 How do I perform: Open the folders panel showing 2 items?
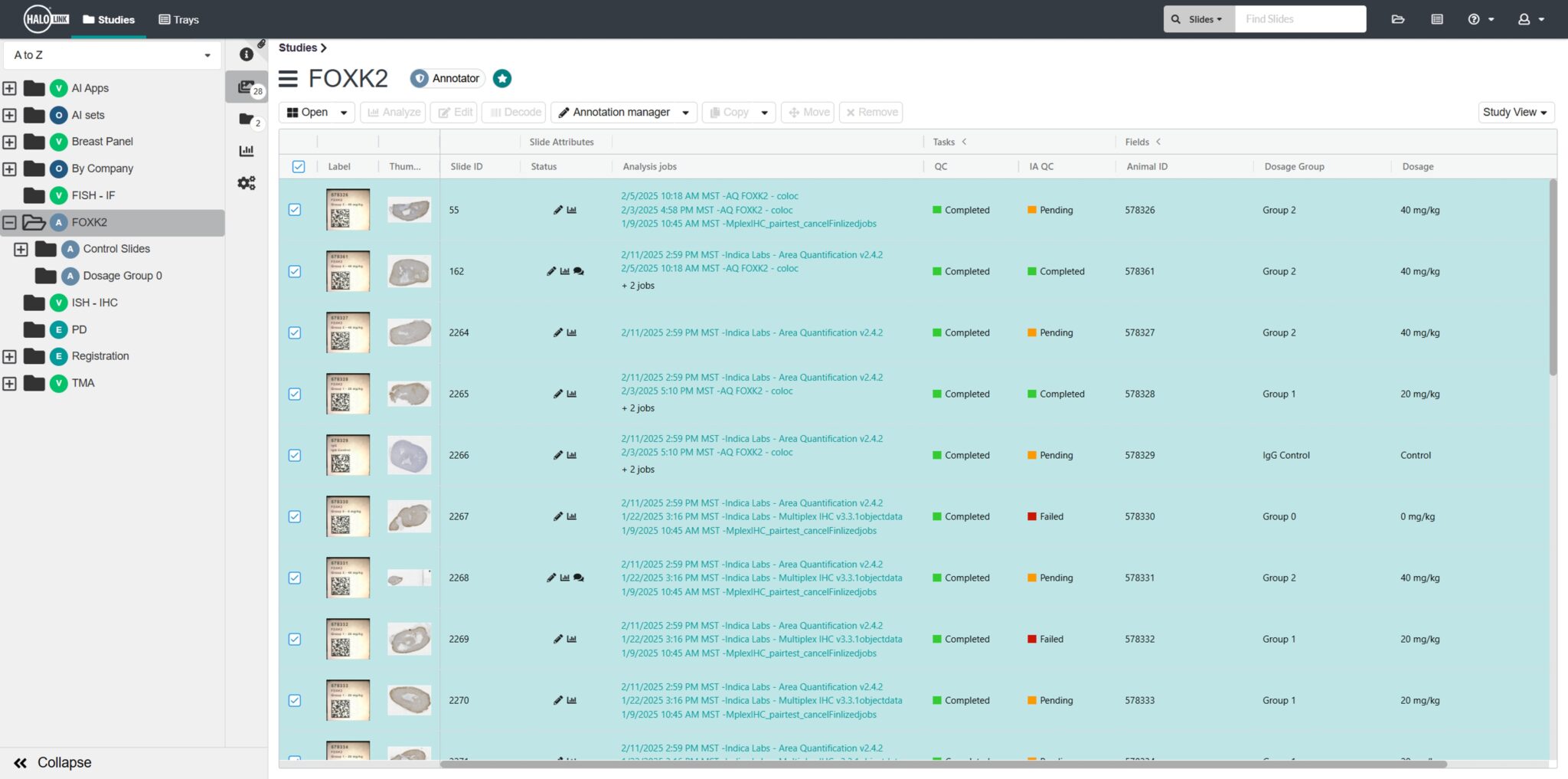(246, 119)
